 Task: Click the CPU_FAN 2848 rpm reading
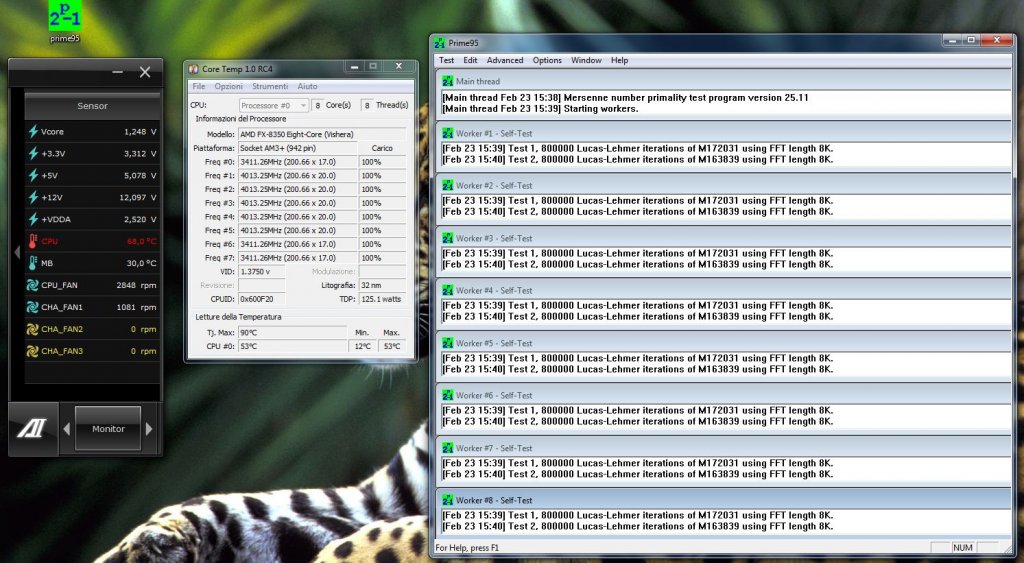[136, 285]
